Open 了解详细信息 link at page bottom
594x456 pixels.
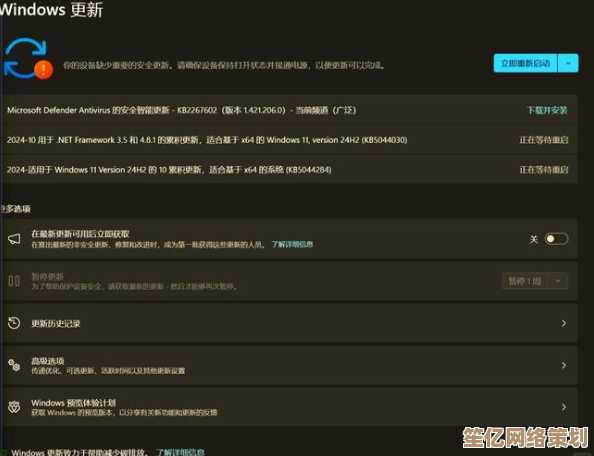tap(180, 452)
